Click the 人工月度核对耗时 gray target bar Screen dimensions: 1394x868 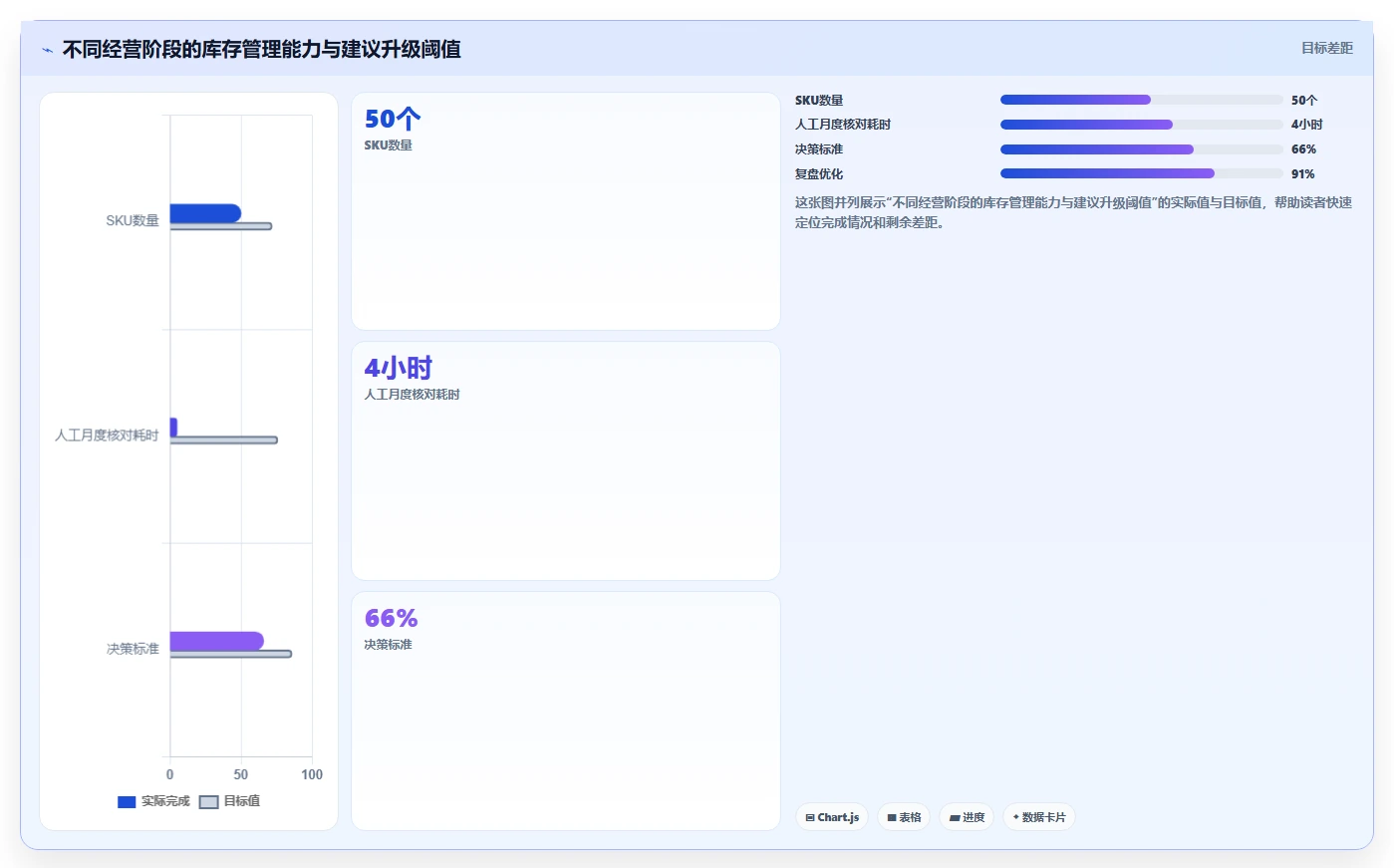[223, 439]
